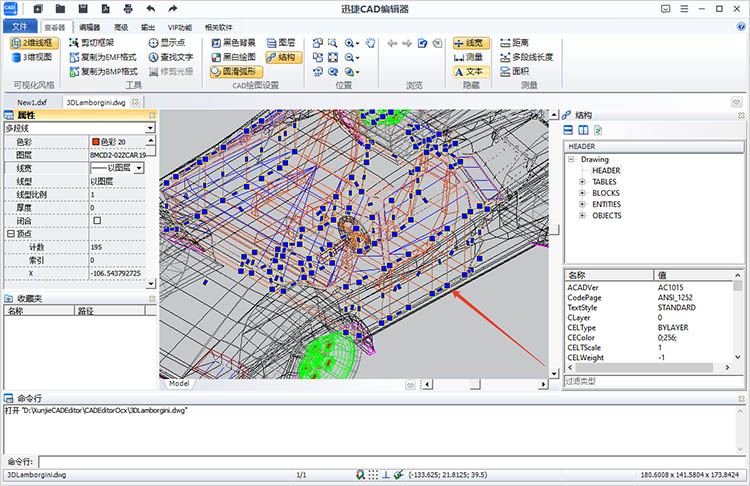Switch to the 高级 ribbon tab
The width and height of the screenshot is (750, 486).
[121, 27]
